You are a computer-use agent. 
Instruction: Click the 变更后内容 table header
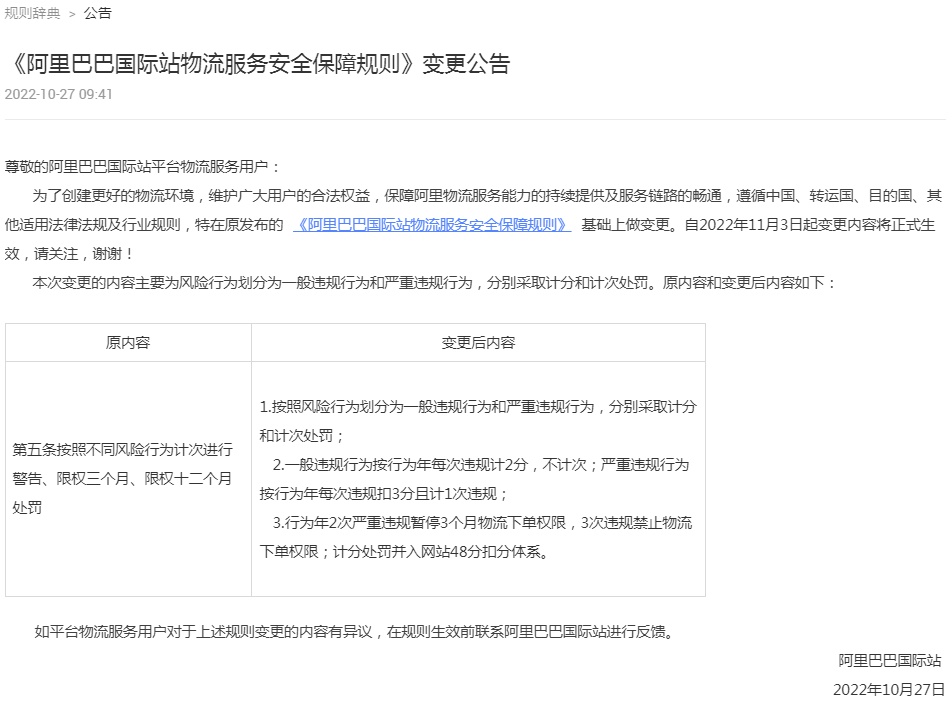point(478,342)
